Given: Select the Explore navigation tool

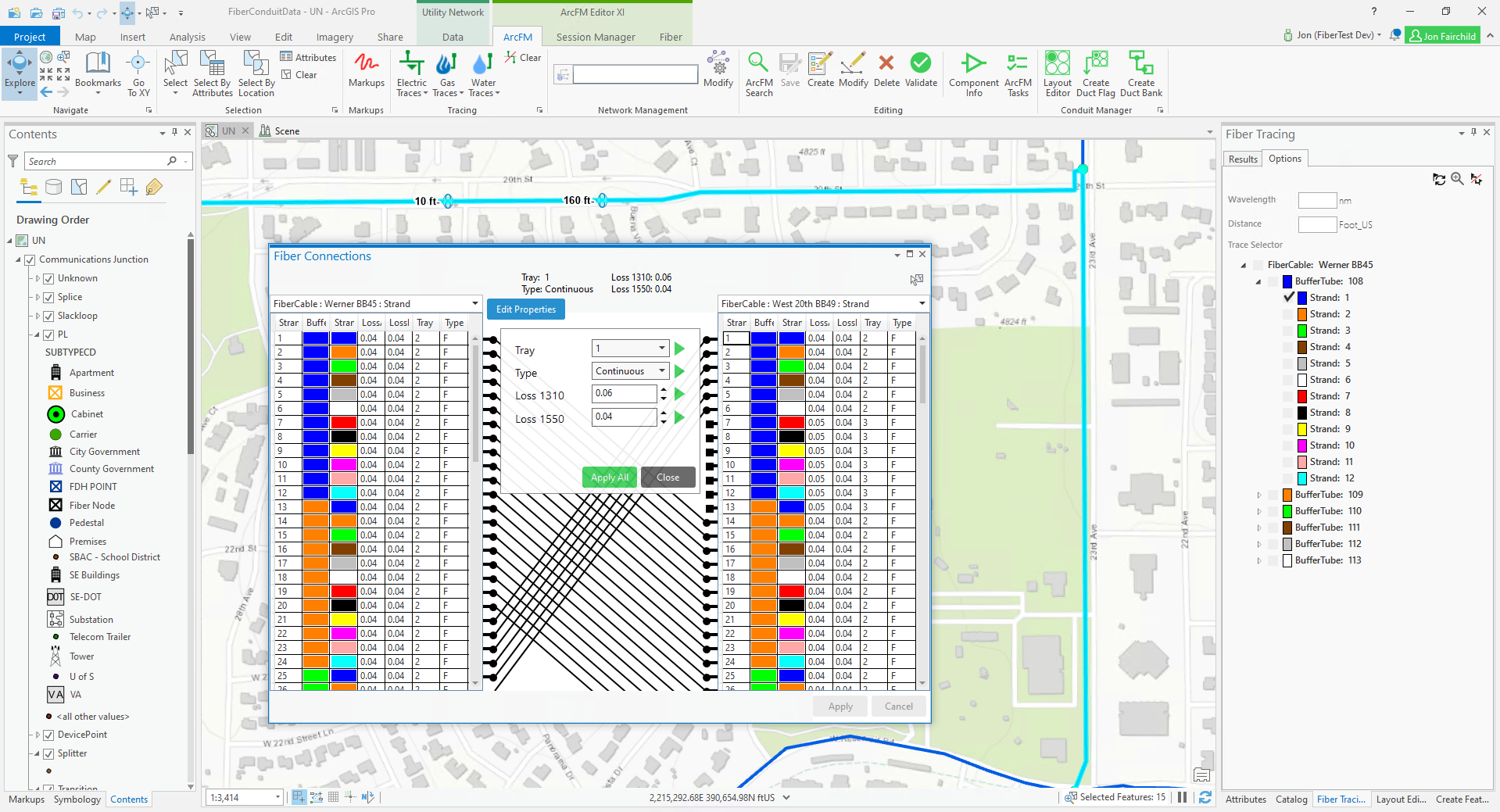Looking at the screenshot, I should 20,73.
